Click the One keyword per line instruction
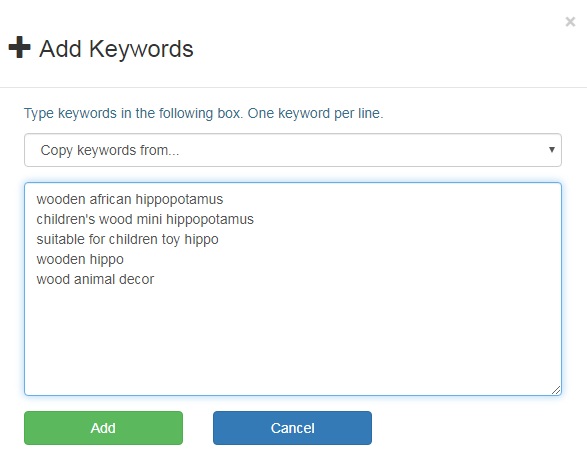The image size is (587, 455). 316,113
